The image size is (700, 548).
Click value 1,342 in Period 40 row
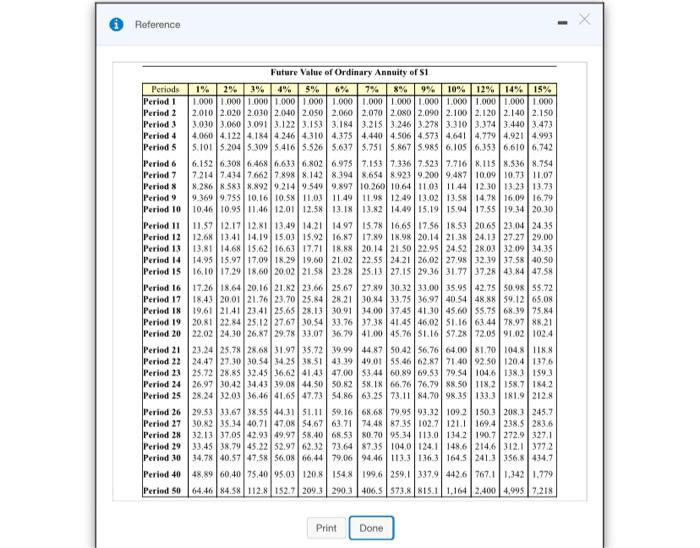pyautogui.click(x=513, y=474)
